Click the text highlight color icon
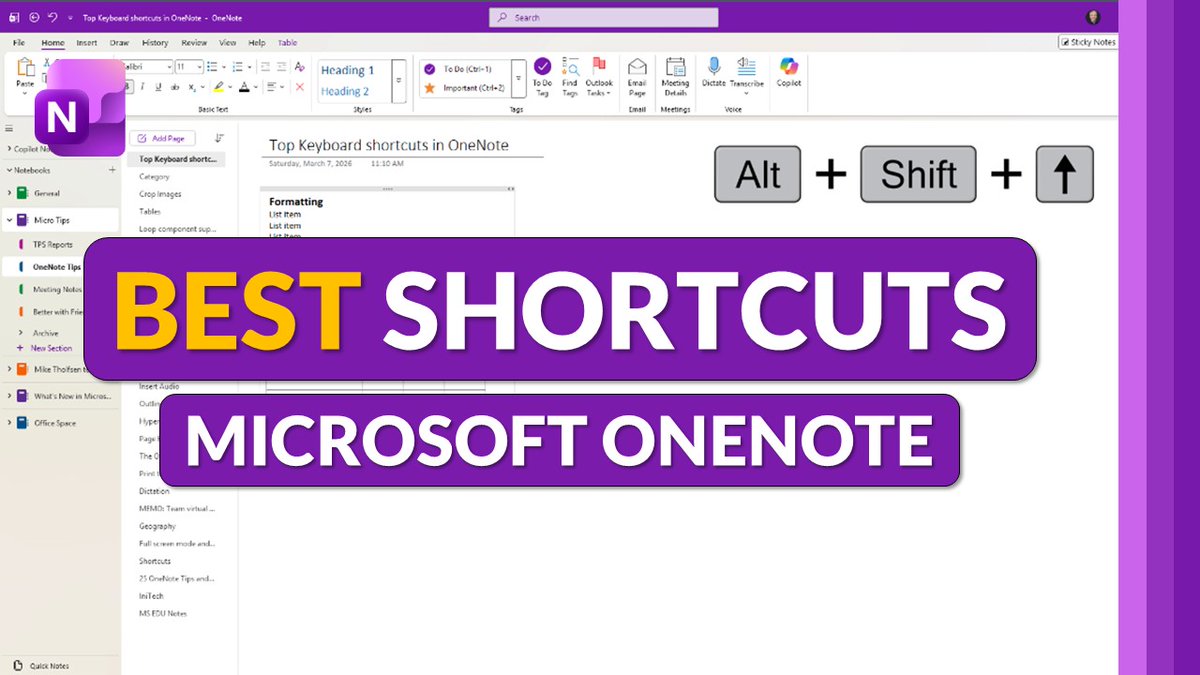Screen dimensions: 1200x675 218,87
